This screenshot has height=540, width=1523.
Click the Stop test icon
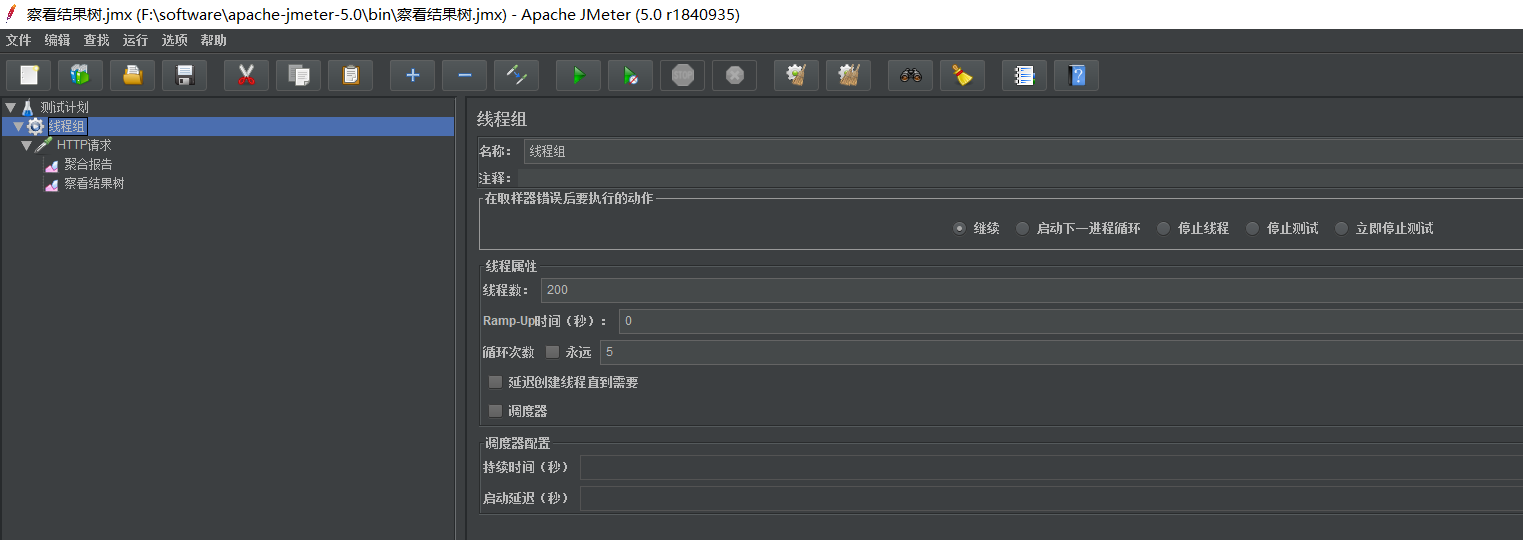click(x=682, y=75)
